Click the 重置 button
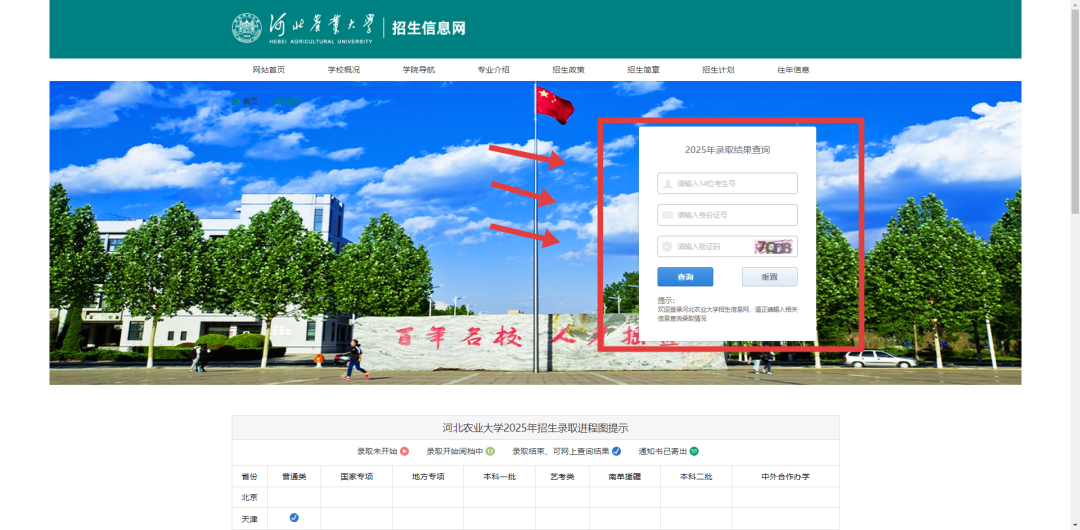The height and width of the screenshot is (530, 1080). pos(769,277)
